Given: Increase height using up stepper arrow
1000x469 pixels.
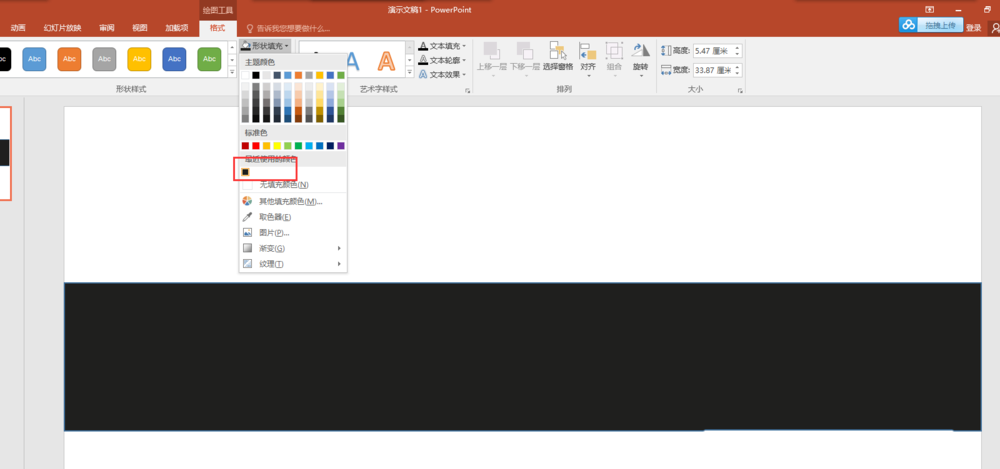Looking at the screenshot, I should (x=738, y=48).
